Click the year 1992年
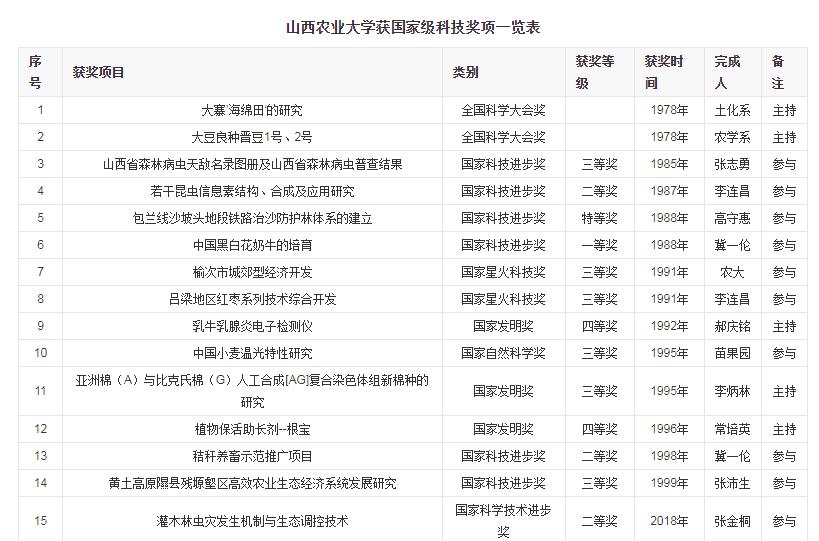Viewport: 819px width, 541px height. pos(669,327)
